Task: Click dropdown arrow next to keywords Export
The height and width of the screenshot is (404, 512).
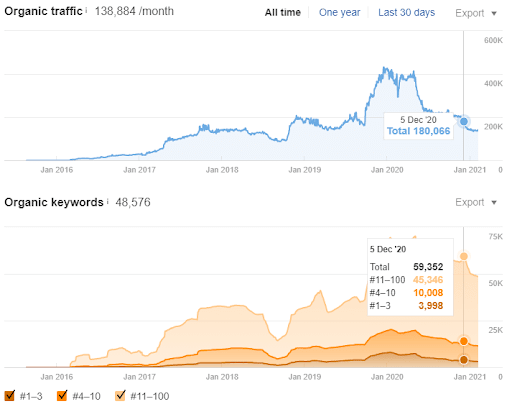Action: click(494, 203)
